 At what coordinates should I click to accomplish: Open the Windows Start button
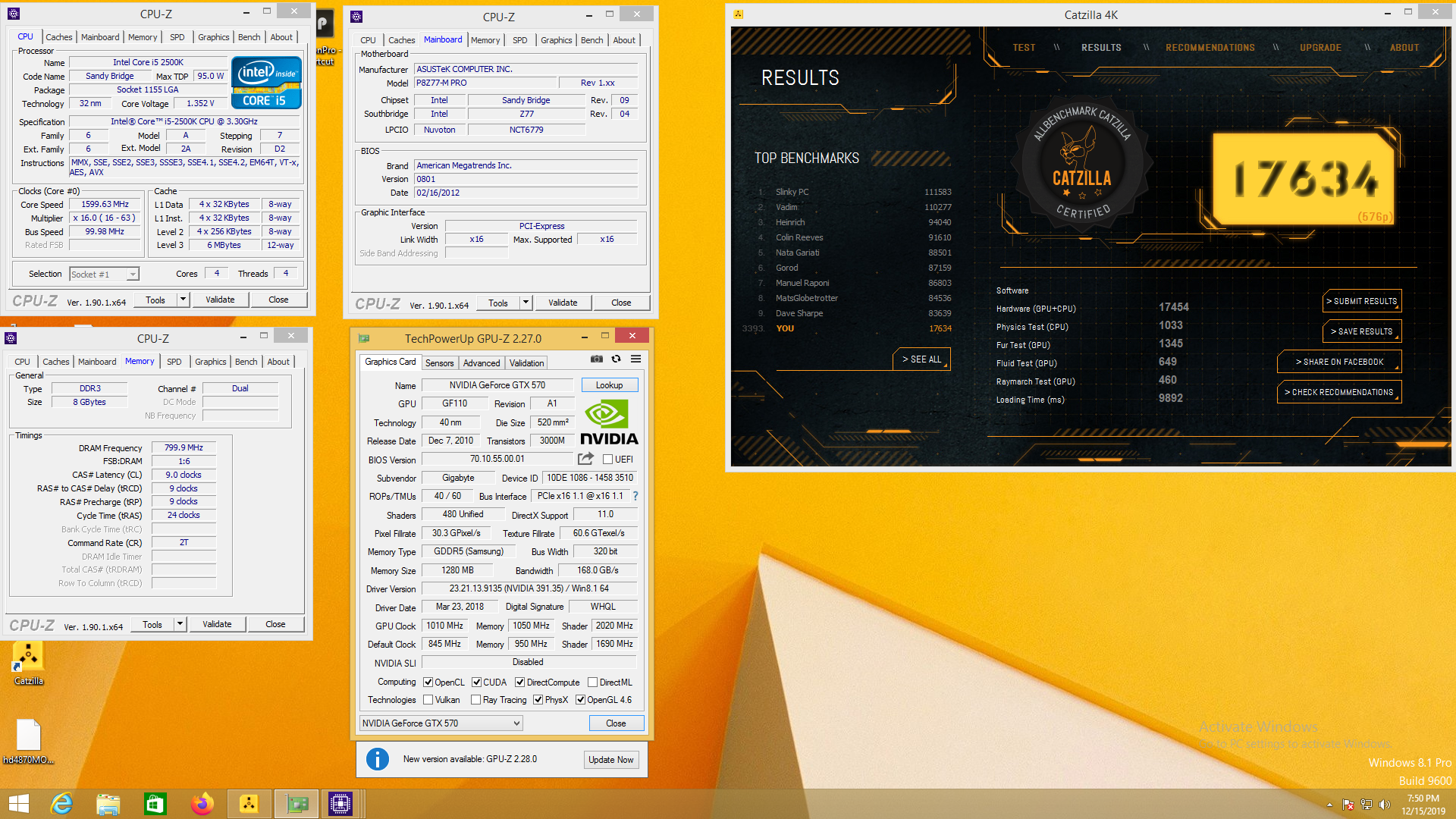(18, 804)
